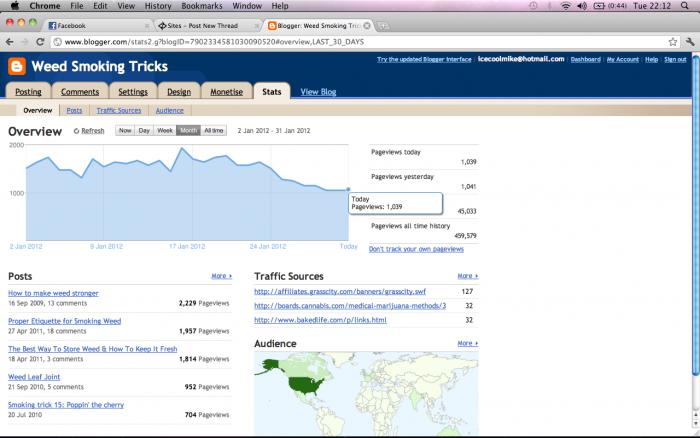
Task: Open the Bookmarks menu
Action: coord(202,6)
